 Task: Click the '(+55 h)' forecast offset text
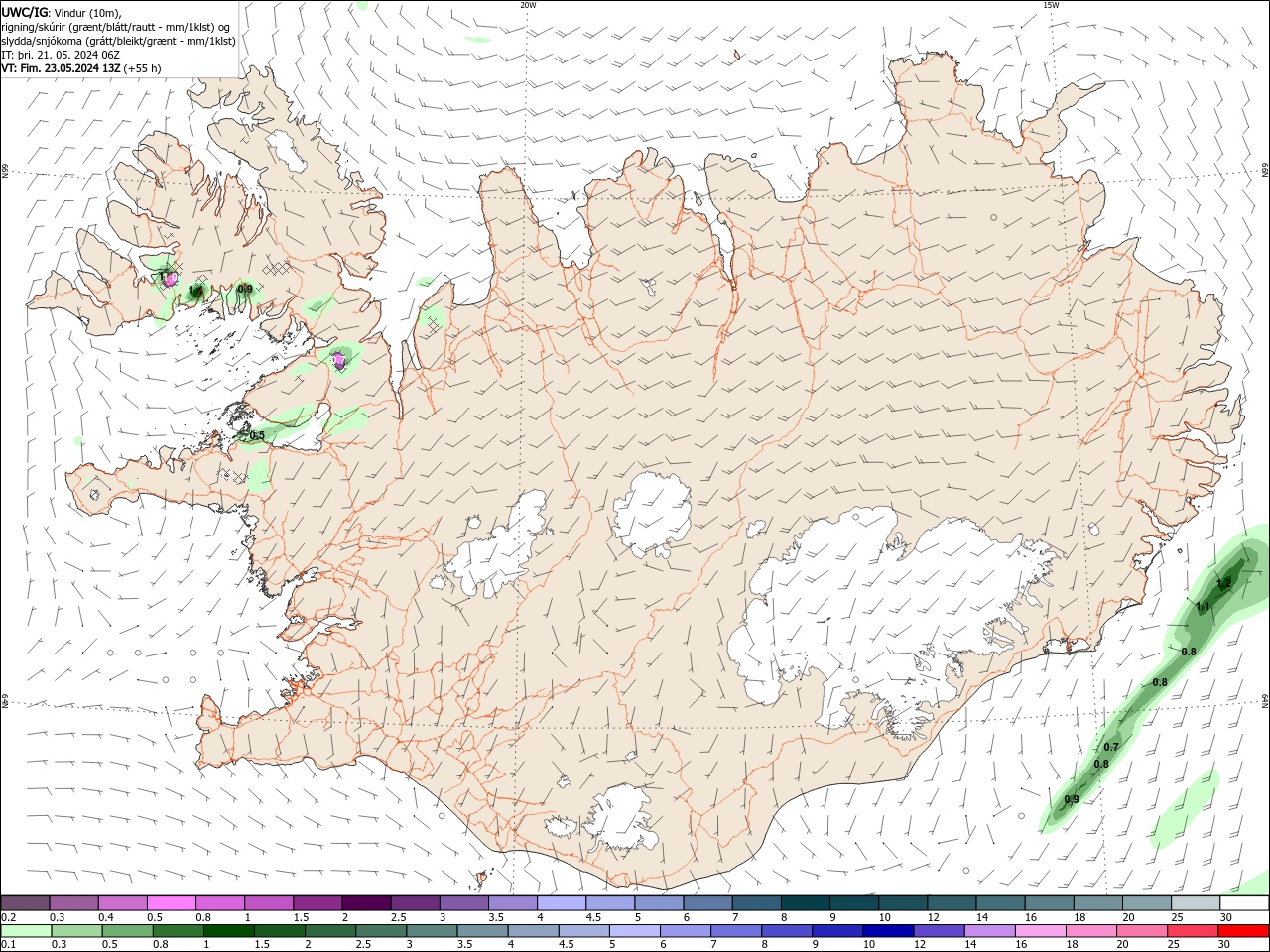pyautogui.click(x=144, y=68)
